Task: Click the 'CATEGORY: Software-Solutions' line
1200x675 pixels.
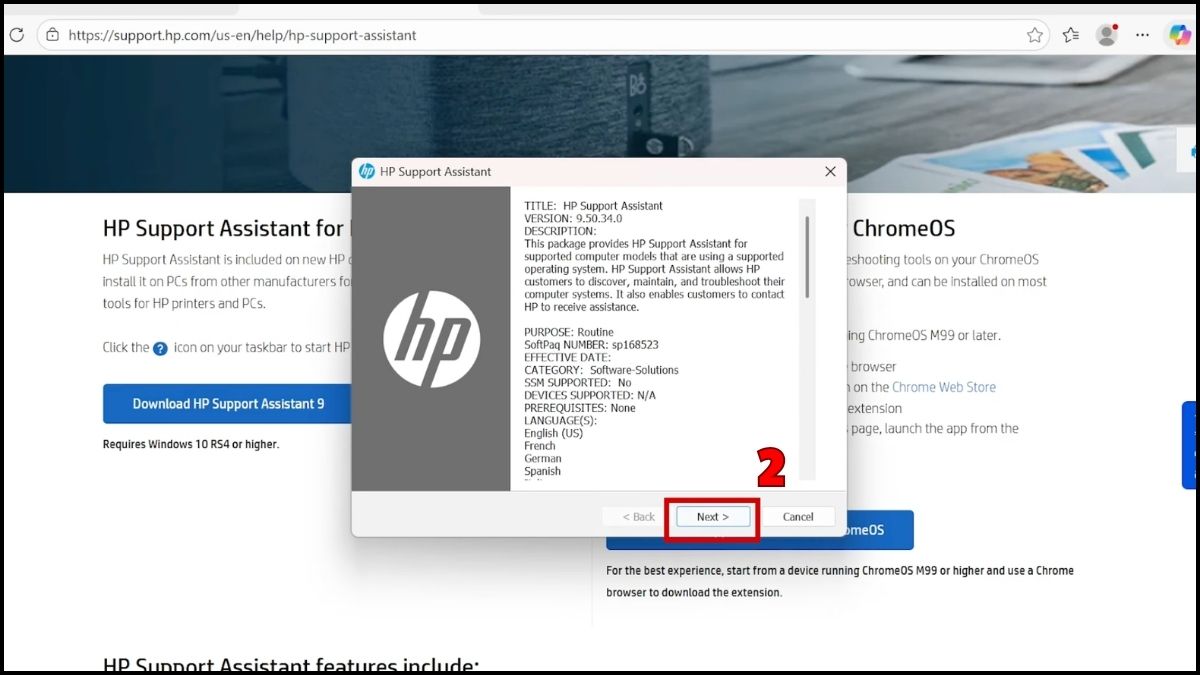Action: tap(601, 370)
